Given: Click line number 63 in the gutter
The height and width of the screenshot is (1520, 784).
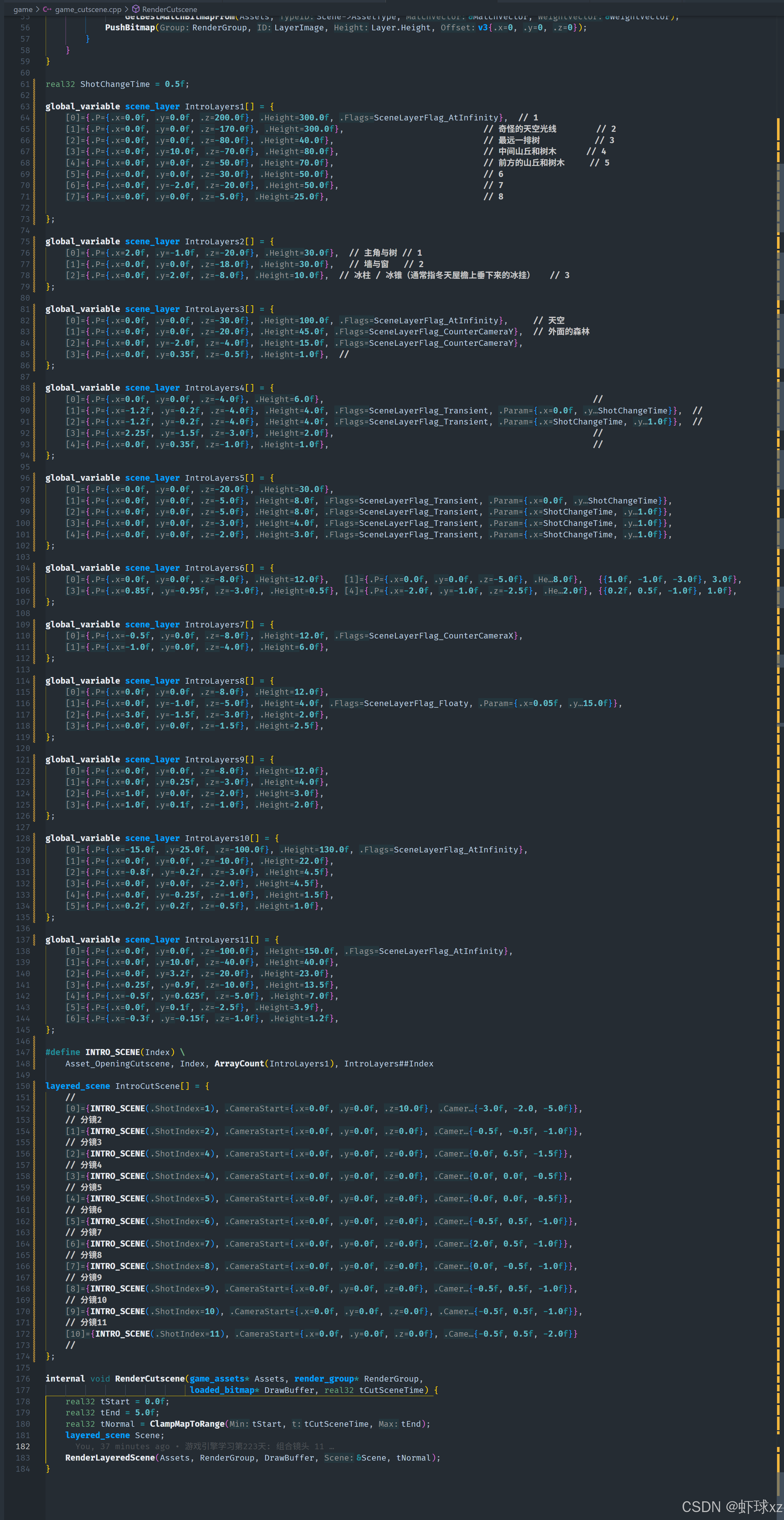Looking at the screenshot, I should tap(25, 107).
